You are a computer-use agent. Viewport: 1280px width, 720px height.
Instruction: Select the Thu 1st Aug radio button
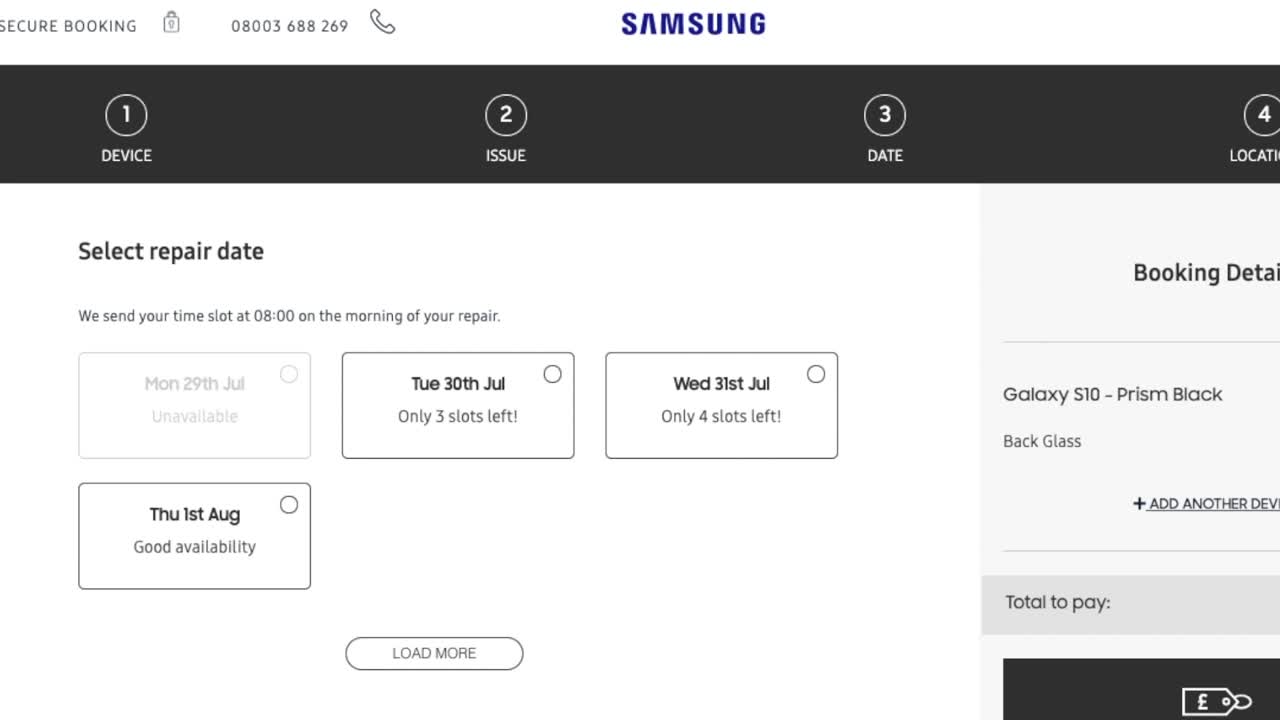click(x=289, y=505)
